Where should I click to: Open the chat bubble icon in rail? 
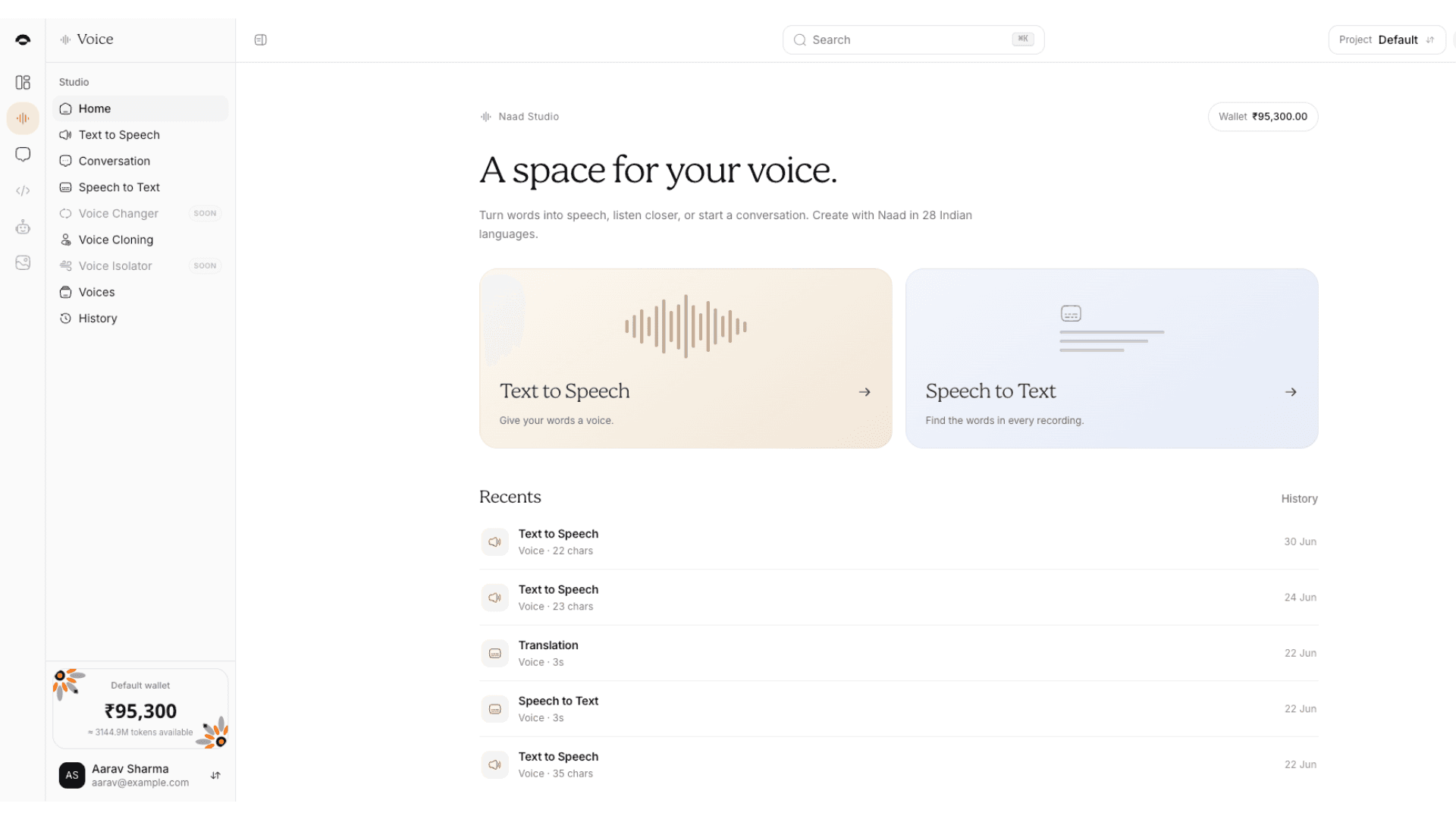(23, 155)
